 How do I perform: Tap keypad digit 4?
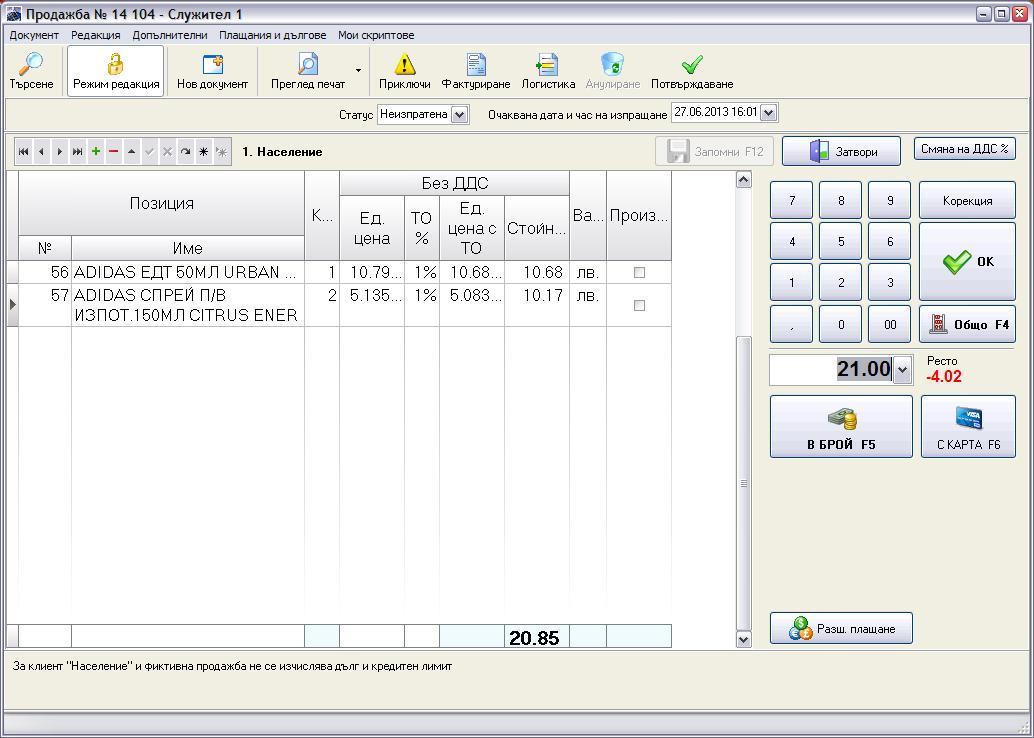point(791,241)
